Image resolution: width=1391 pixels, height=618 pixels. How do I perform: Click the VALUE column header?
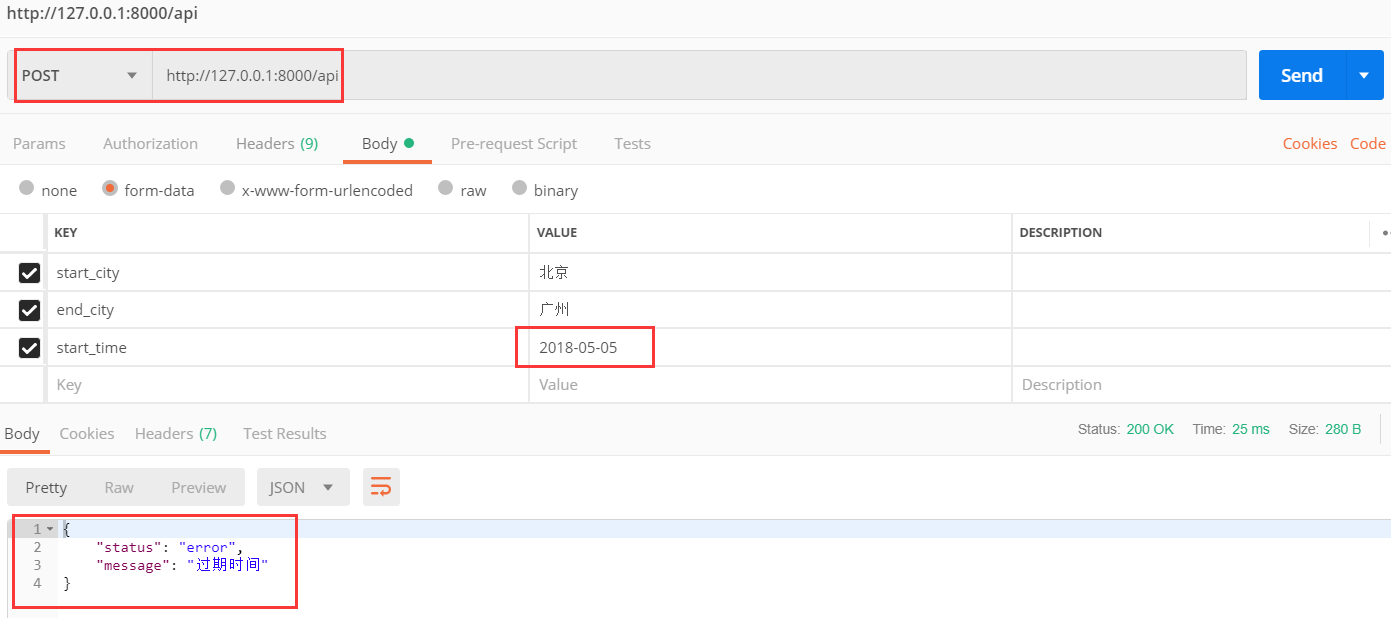click(557, 232)
